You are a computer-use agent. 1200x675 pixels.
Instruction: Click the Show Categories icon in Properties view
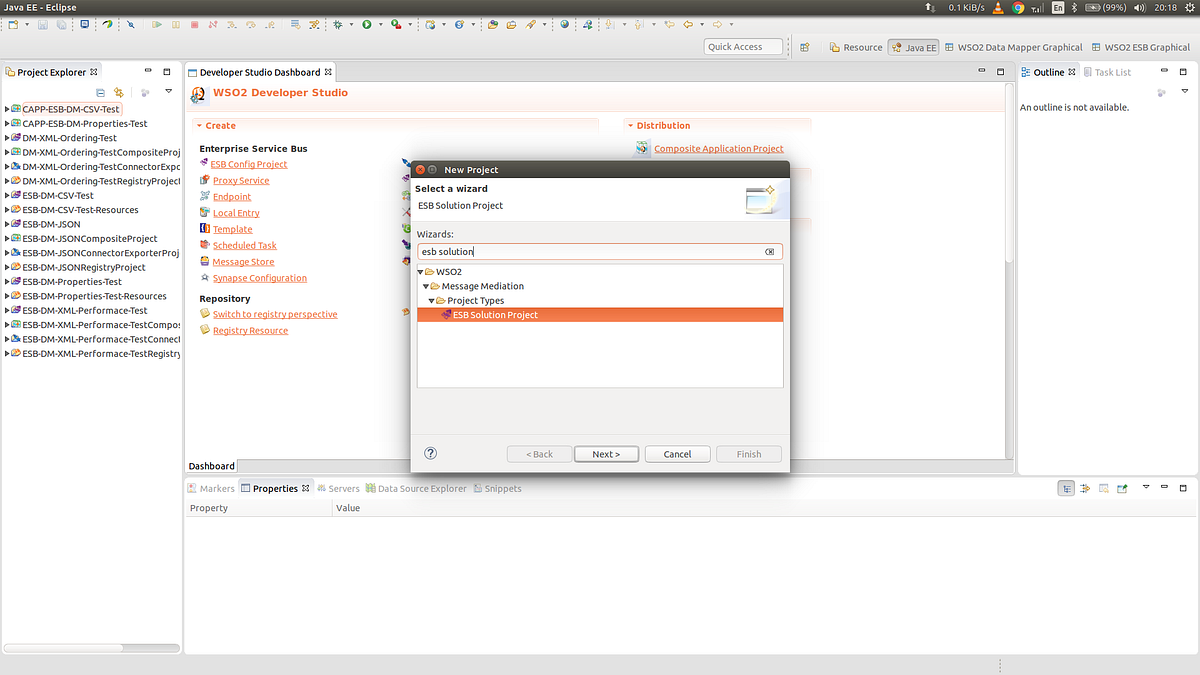1067,488
